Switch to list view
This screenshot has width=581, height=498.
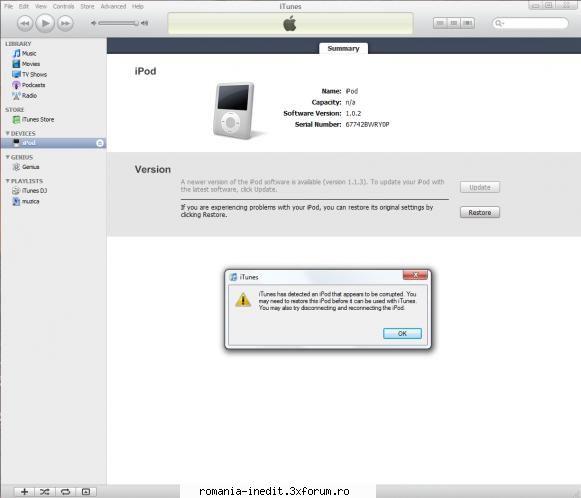pyautogui.click(x=440, y=23)
